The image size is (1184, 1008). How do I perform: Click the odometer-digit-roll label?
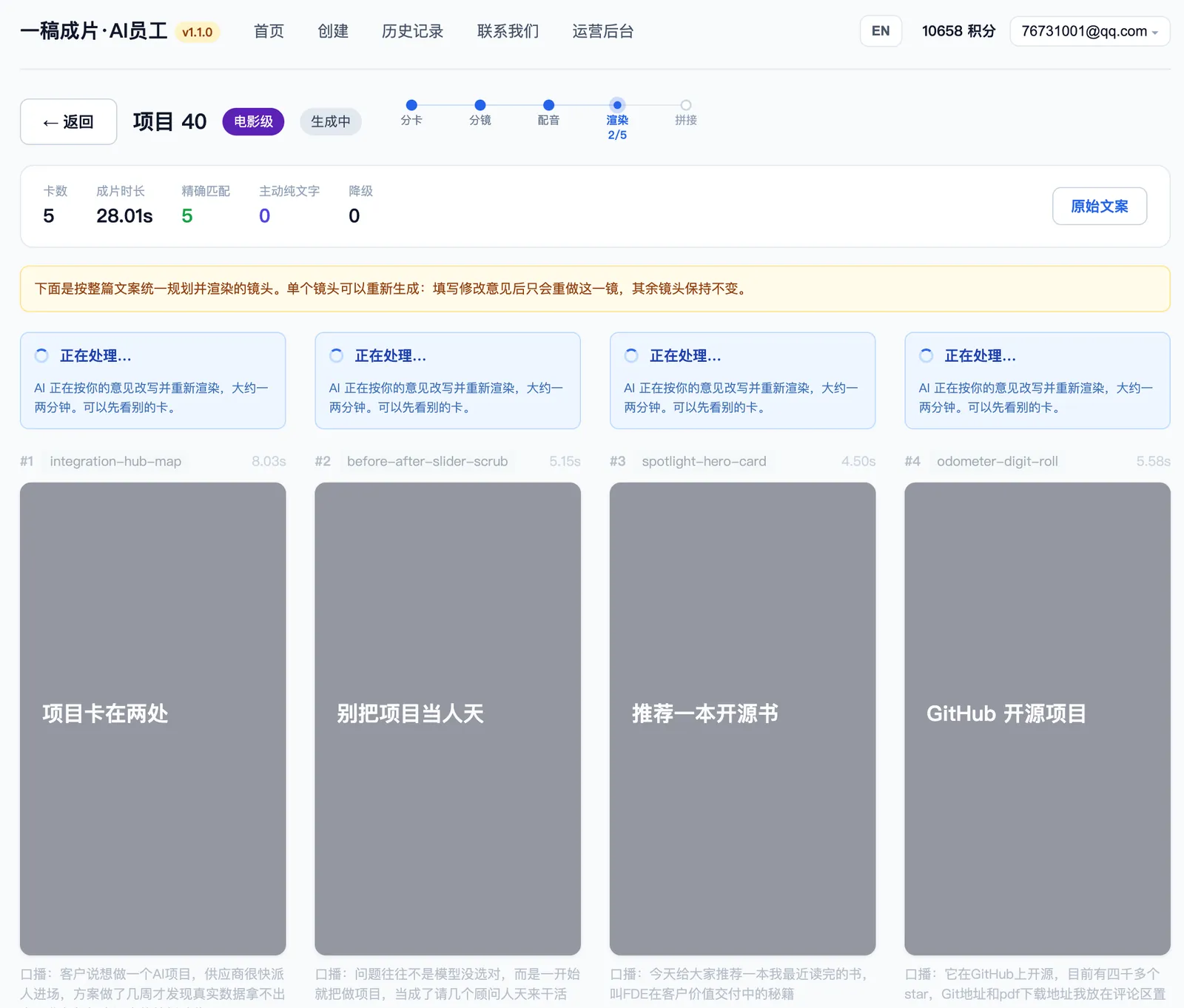pos(998,461)
